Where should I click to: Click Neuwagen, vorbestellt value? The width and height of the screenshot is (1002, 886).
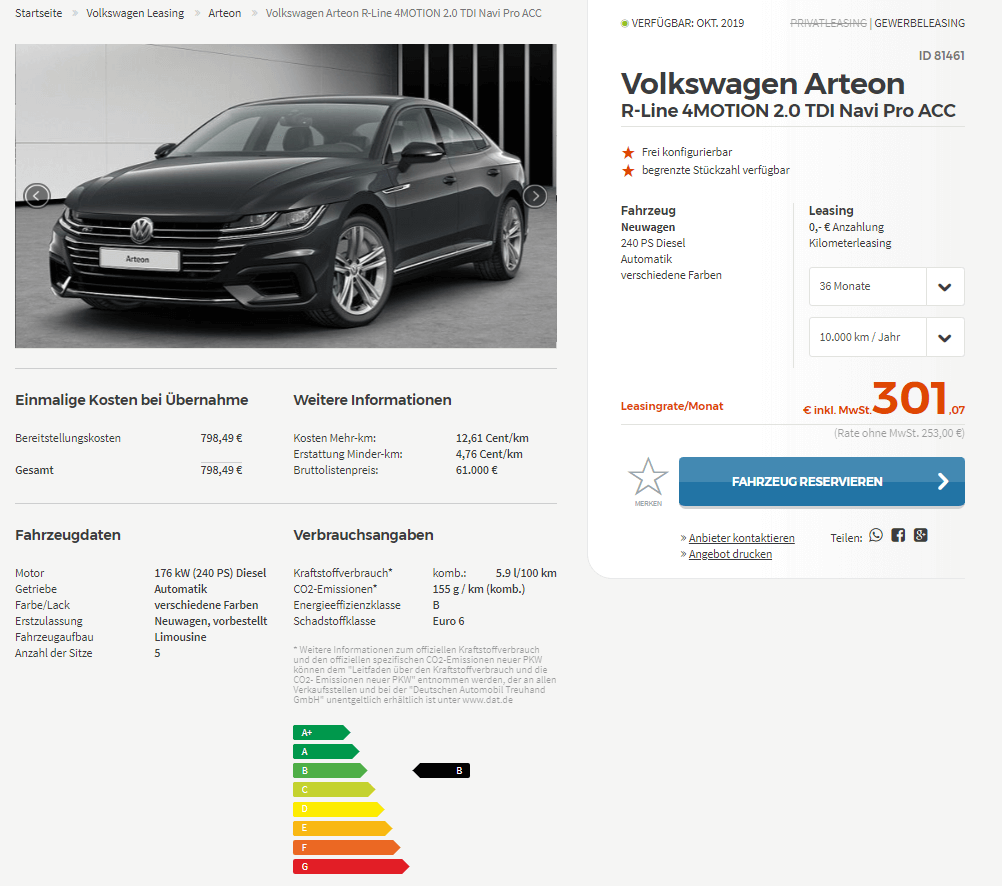210,621
